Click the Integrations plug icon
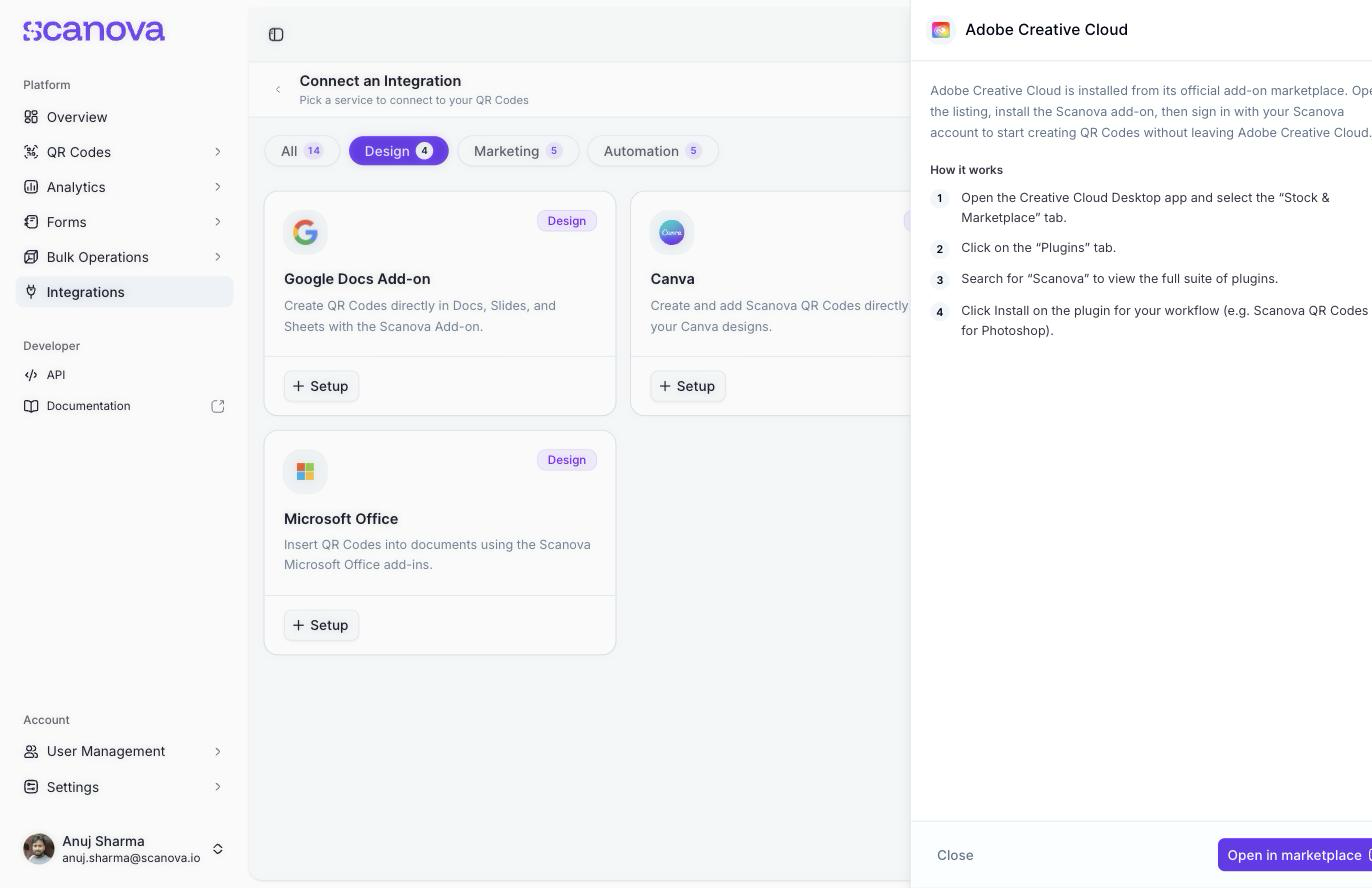 [x=31, y=292]
